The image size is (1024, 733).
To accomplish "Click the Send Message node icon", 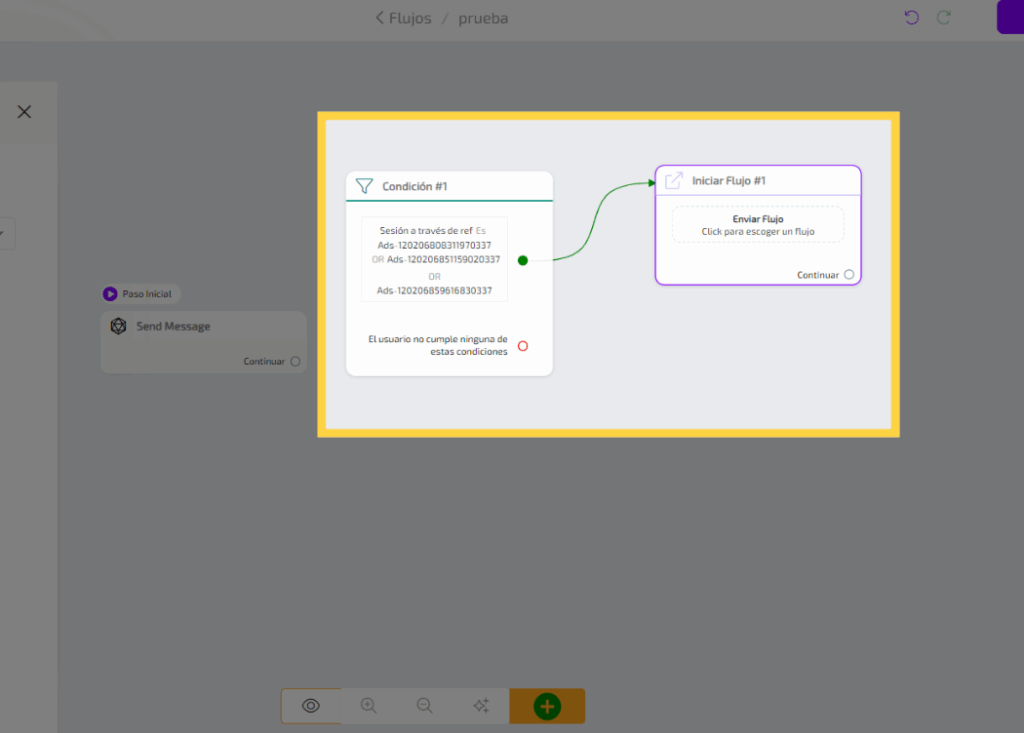I will (x=119, y=326).
